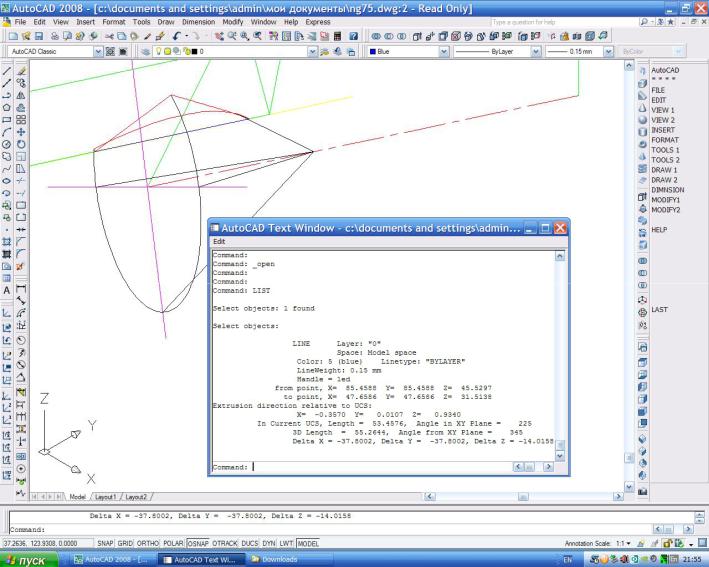Click the help question search field
This screenshot has height=567, width=709.
[x=563, y=22]
